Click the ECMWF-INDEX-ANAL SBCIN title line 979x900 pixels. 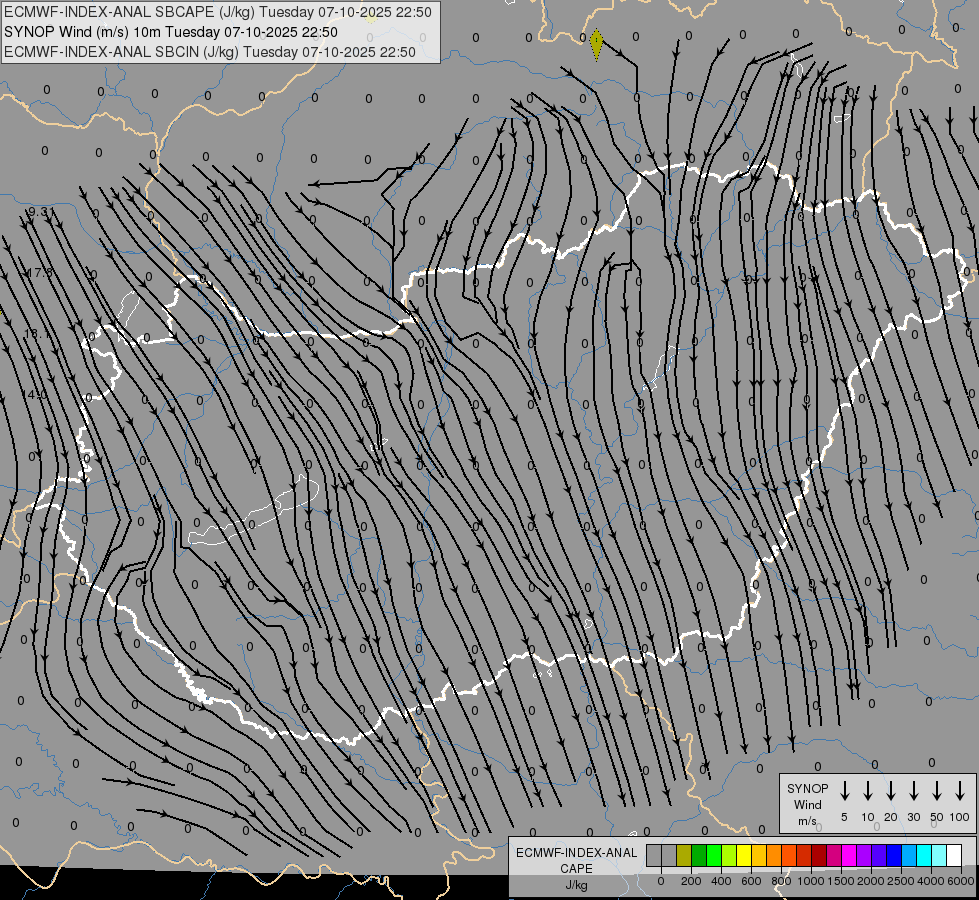click(x=210, y=52)
